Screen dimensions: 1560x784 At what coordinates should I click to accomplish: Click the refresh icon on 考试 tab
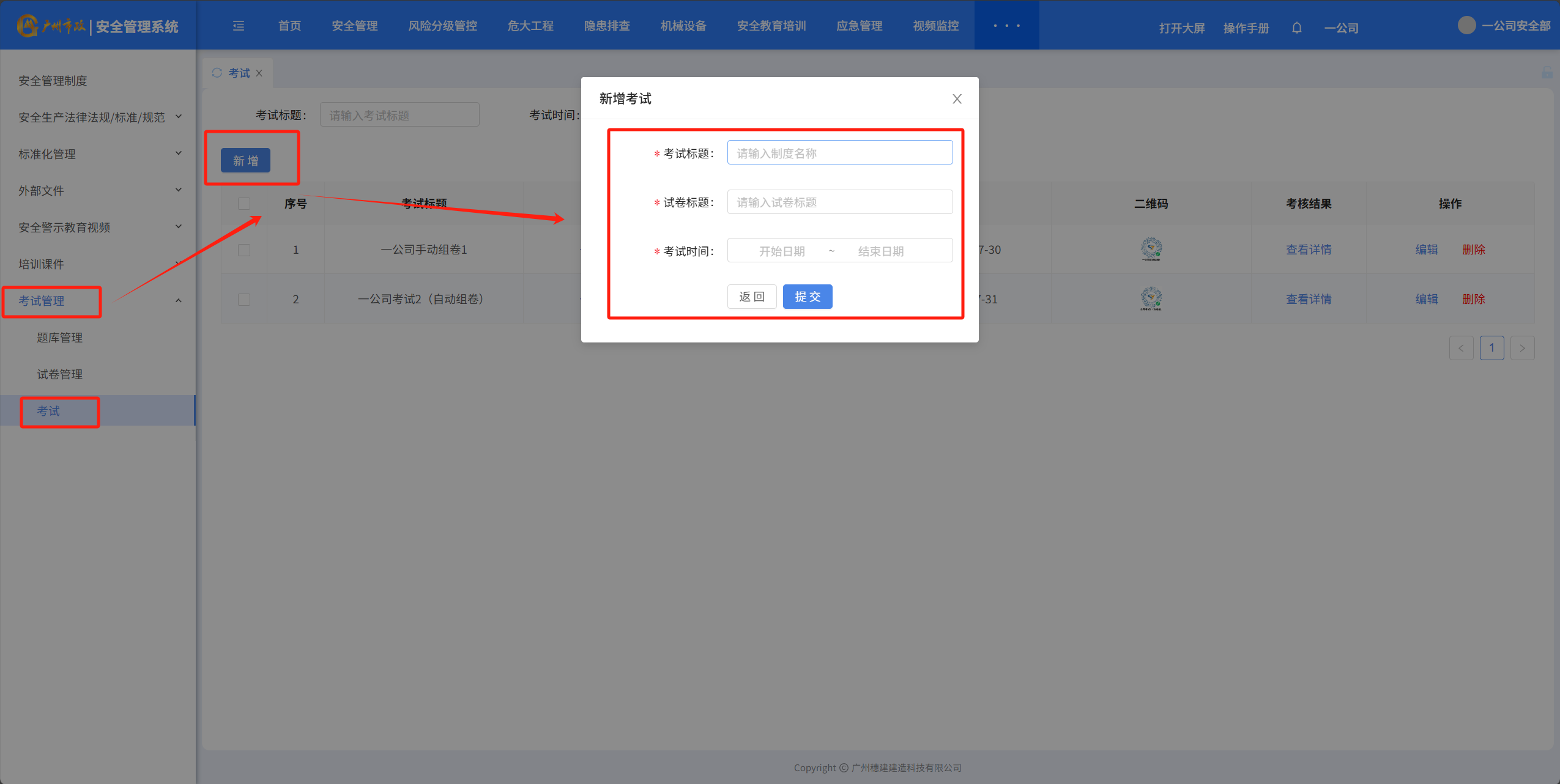tap(217, 73)
